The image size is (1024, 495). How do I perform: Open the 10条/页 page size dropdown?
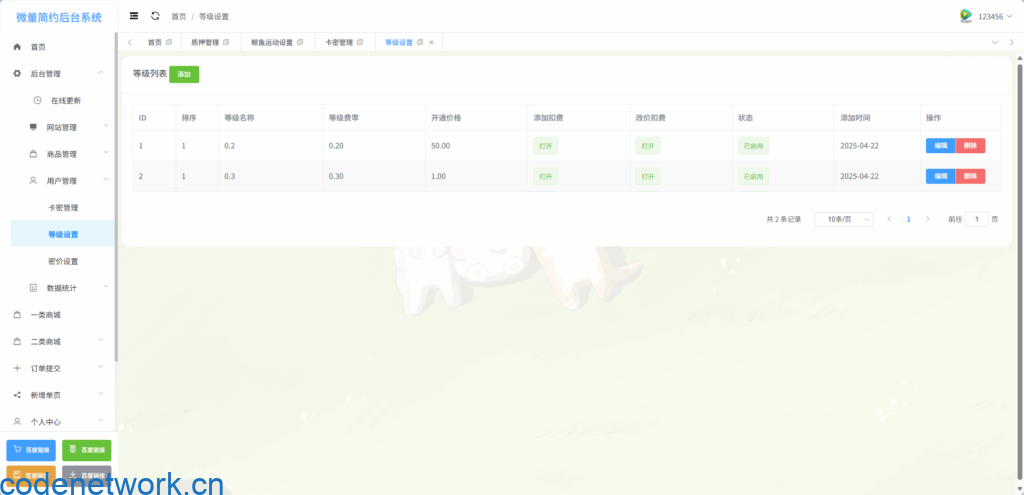pos(844,218)
